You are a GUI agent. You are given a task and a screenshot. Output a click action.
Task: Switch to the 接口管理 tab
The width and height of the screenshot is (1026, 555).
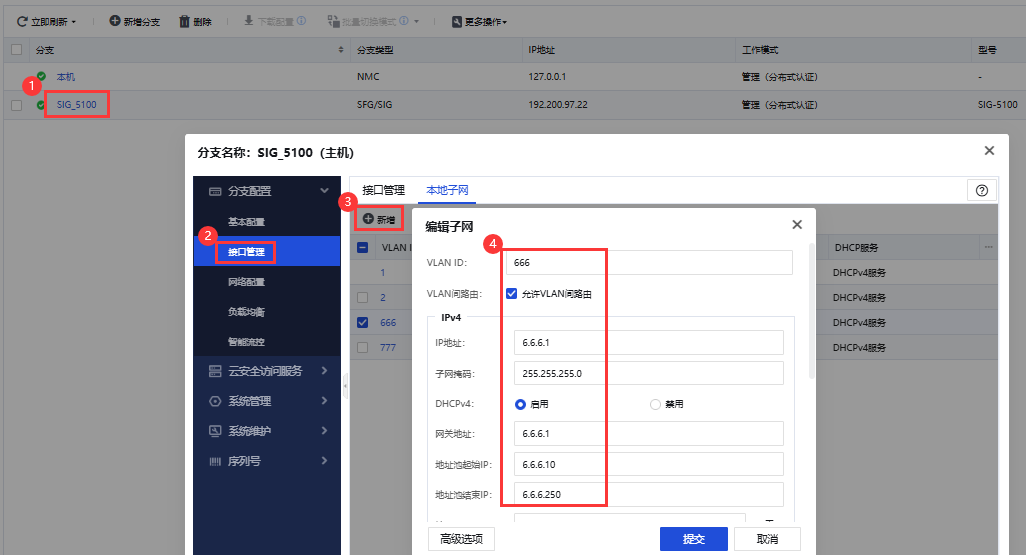coord(383,190)
